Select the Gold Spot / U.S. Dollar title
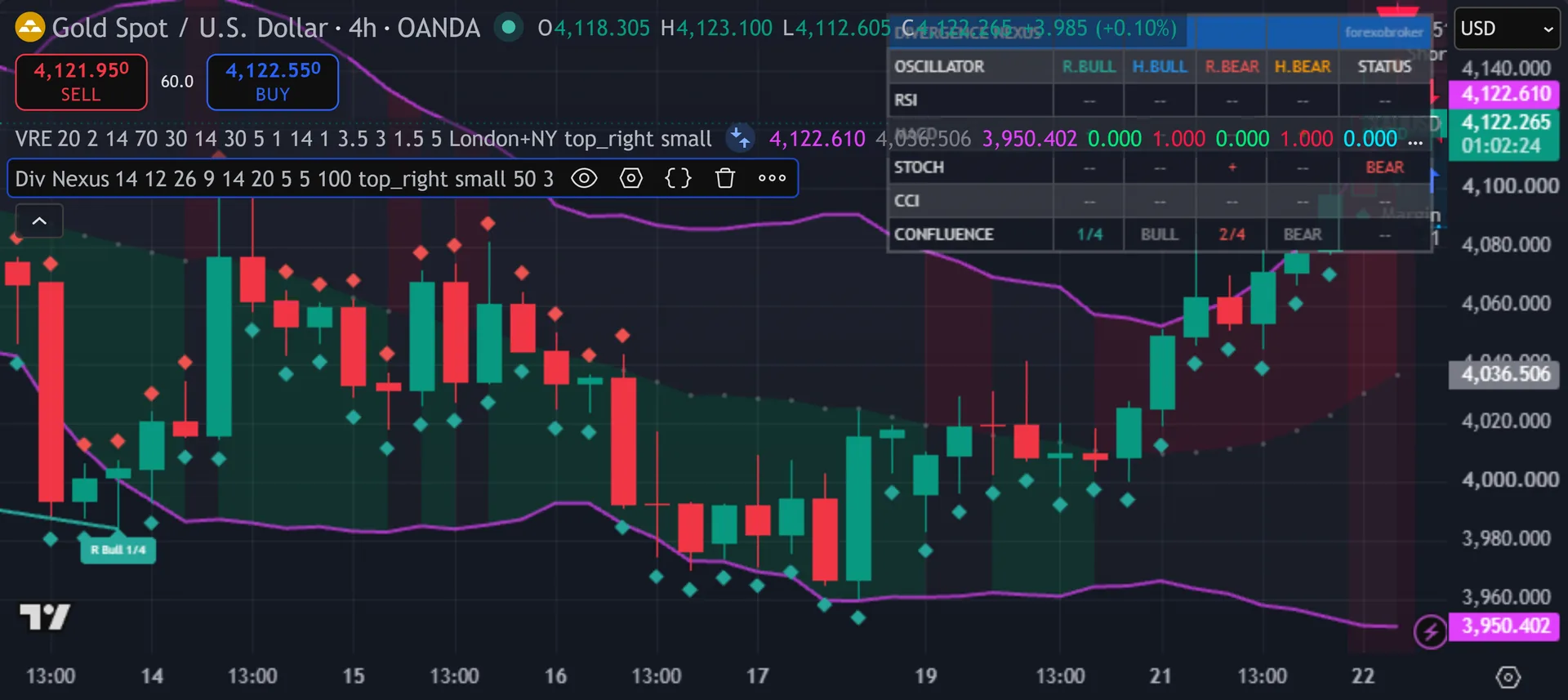Screen dimensions: 1568x700 pos(190,28)
